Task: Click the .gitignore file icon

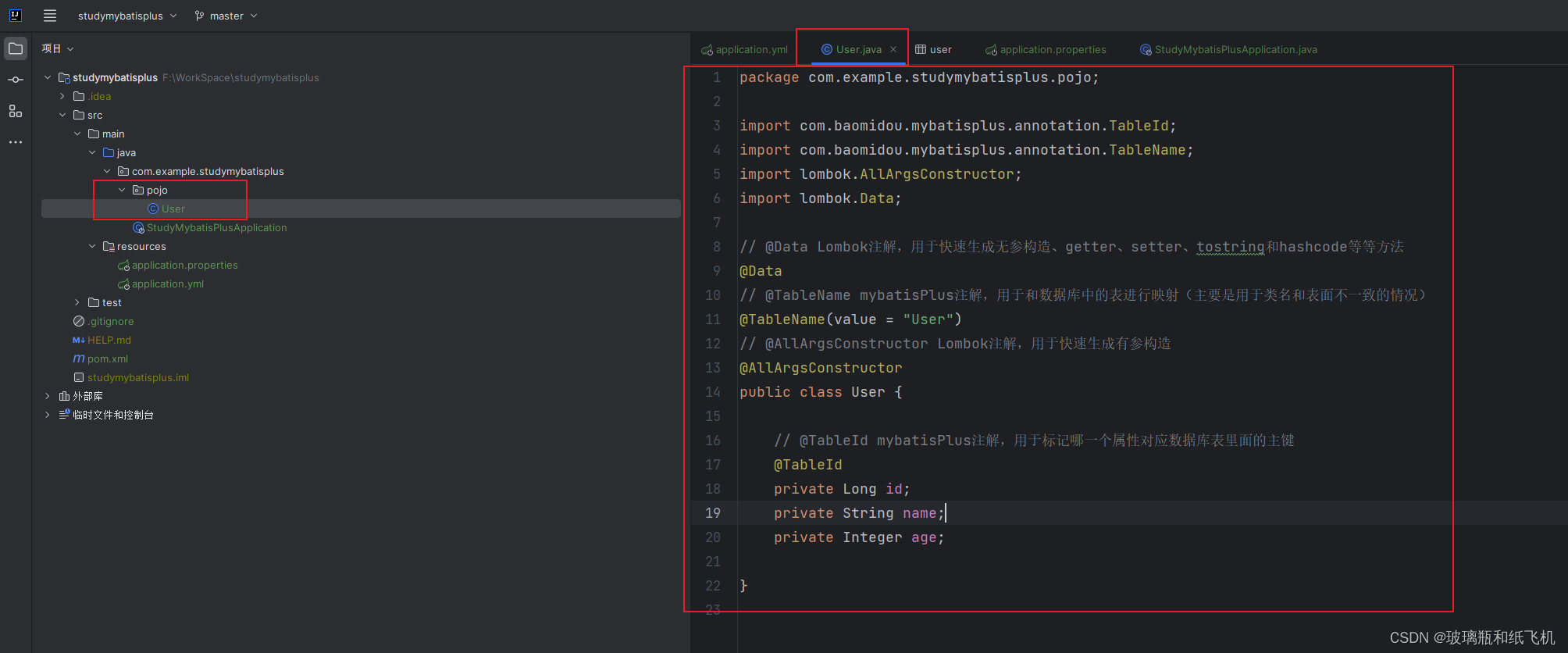Action: pyautogui.click(x=79, y=321)
